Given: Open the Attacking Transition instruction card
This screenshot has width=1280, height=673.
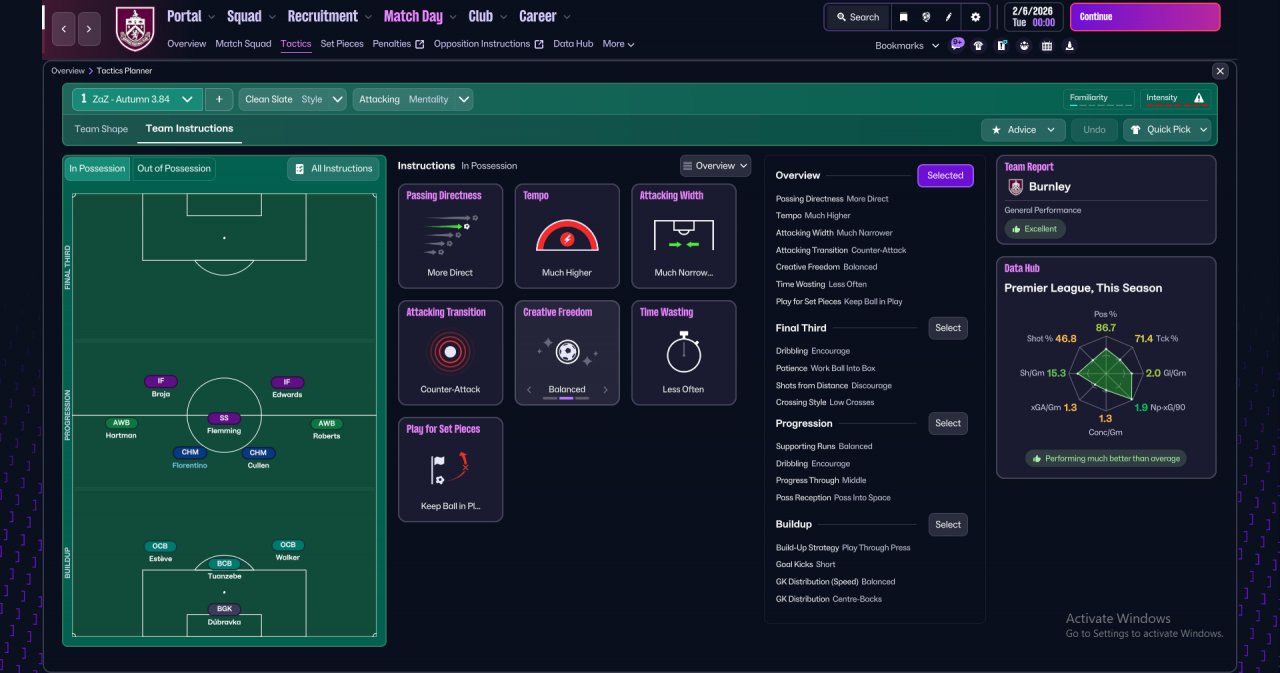Looking at the screenshot, I should (x=450, y=353).
